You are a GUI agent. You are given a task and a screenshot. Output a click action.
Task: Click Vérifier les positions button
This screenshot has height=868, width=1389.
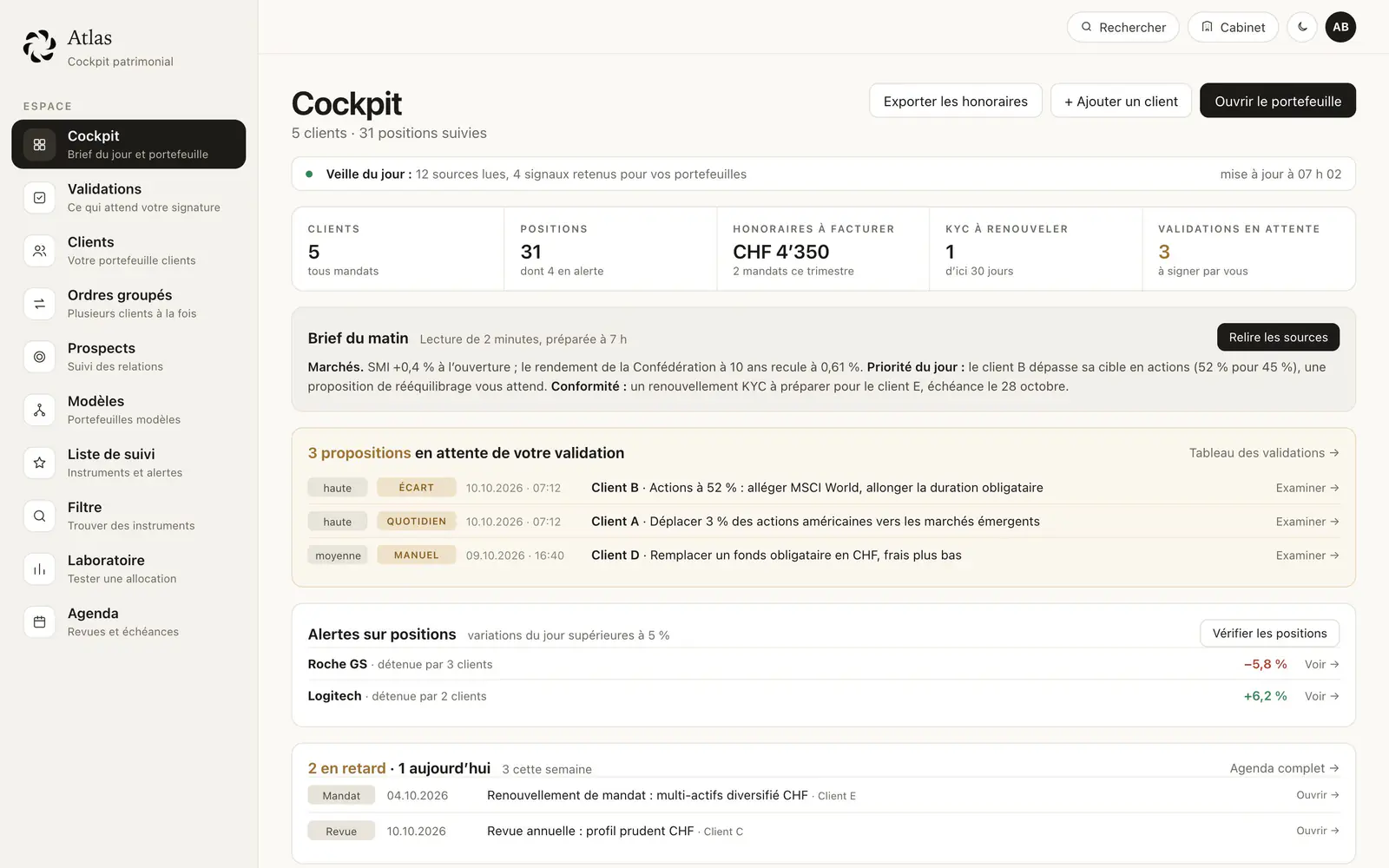(1269, 634)
